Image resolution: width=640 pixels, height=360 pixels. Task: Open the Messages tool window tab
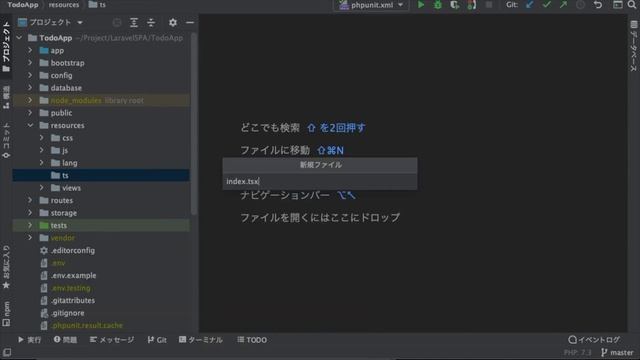coord(112,340)
